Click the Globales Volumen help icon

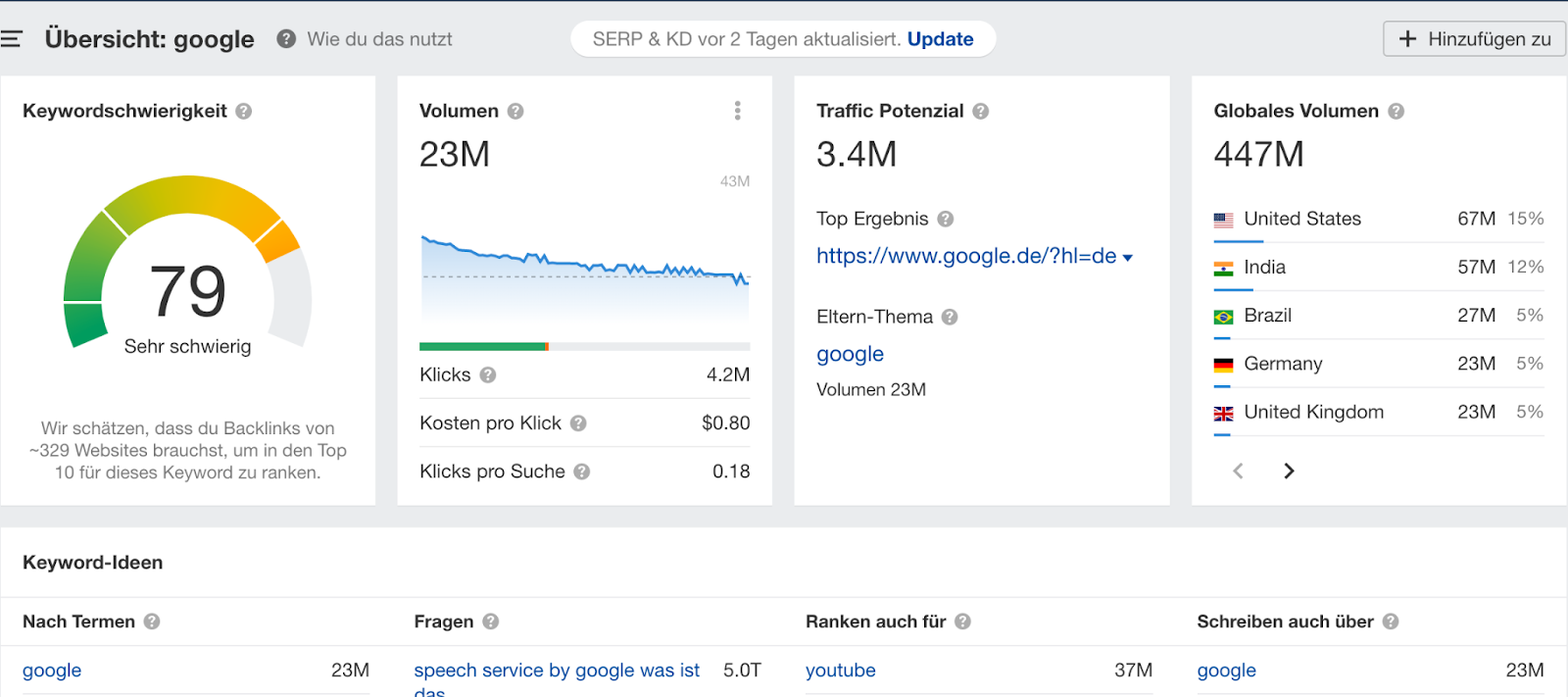1396,112
